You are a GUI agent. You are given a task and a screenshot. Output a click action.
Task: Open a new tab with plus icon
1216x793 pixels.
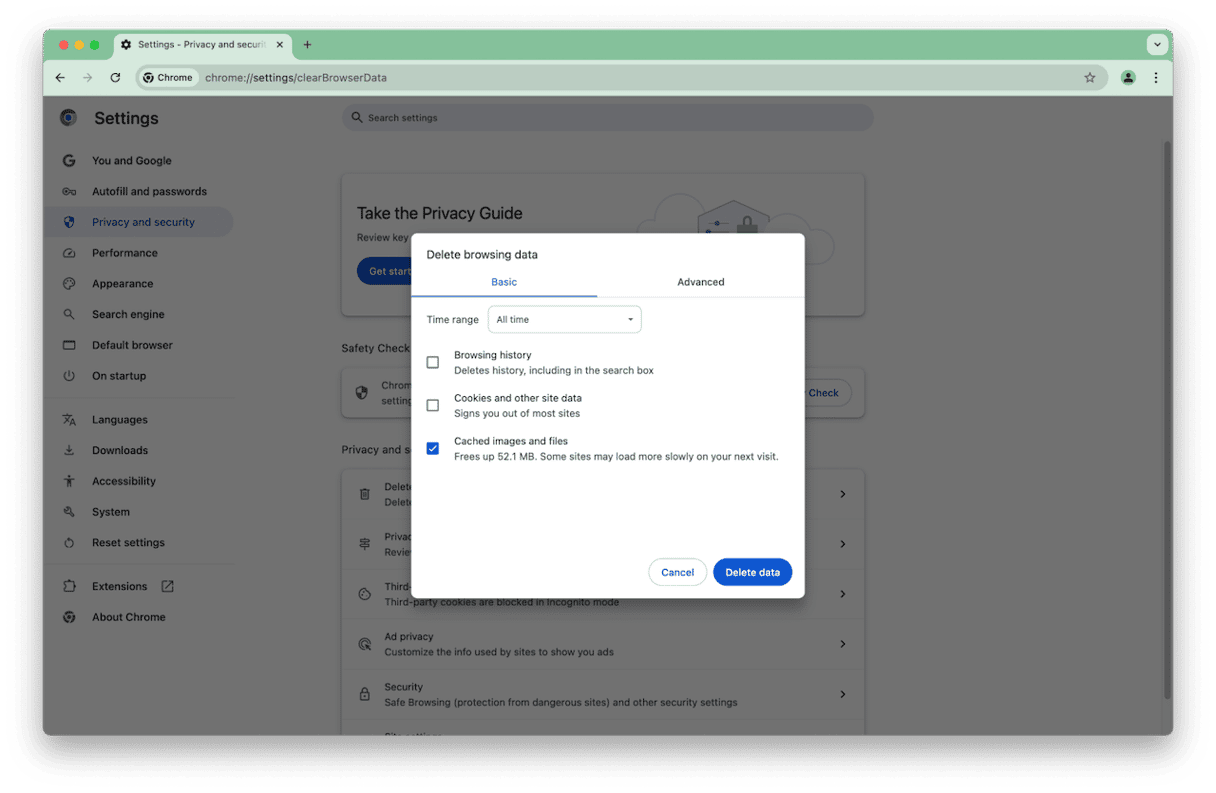click(307, 44)
